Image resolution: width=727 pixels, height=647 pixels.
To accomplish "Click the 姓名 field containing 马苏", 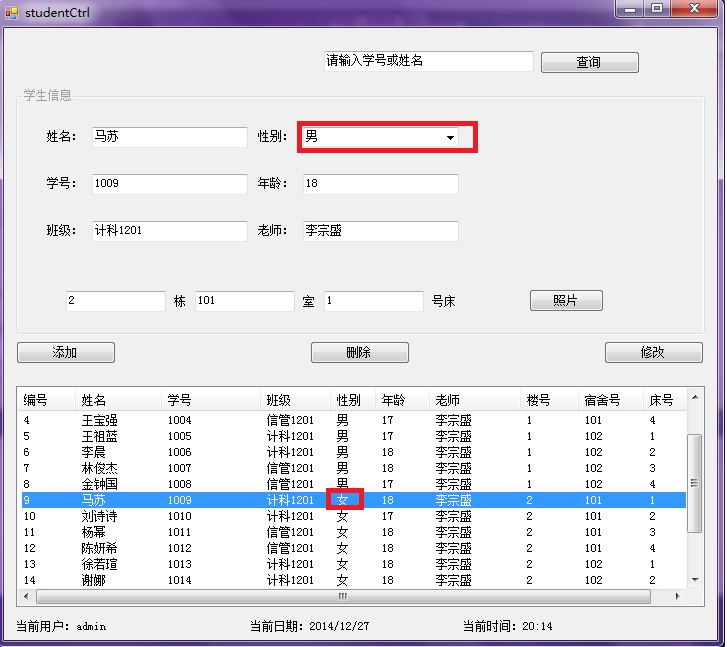I will pos(169,137).
